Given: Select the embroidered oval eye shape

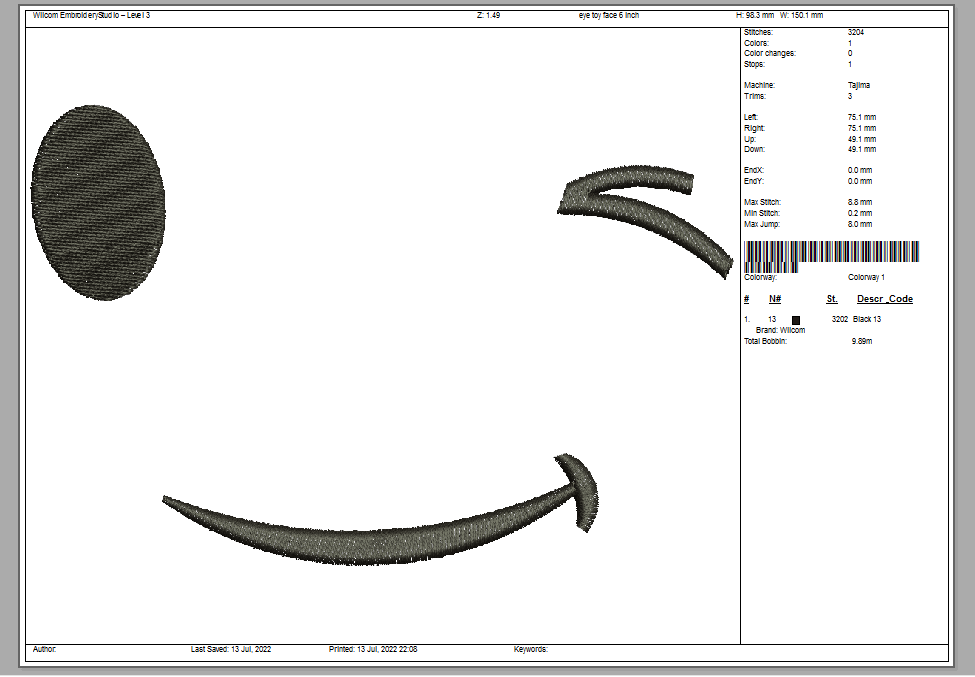Looking at the screenshot, I should coord(98,203).
